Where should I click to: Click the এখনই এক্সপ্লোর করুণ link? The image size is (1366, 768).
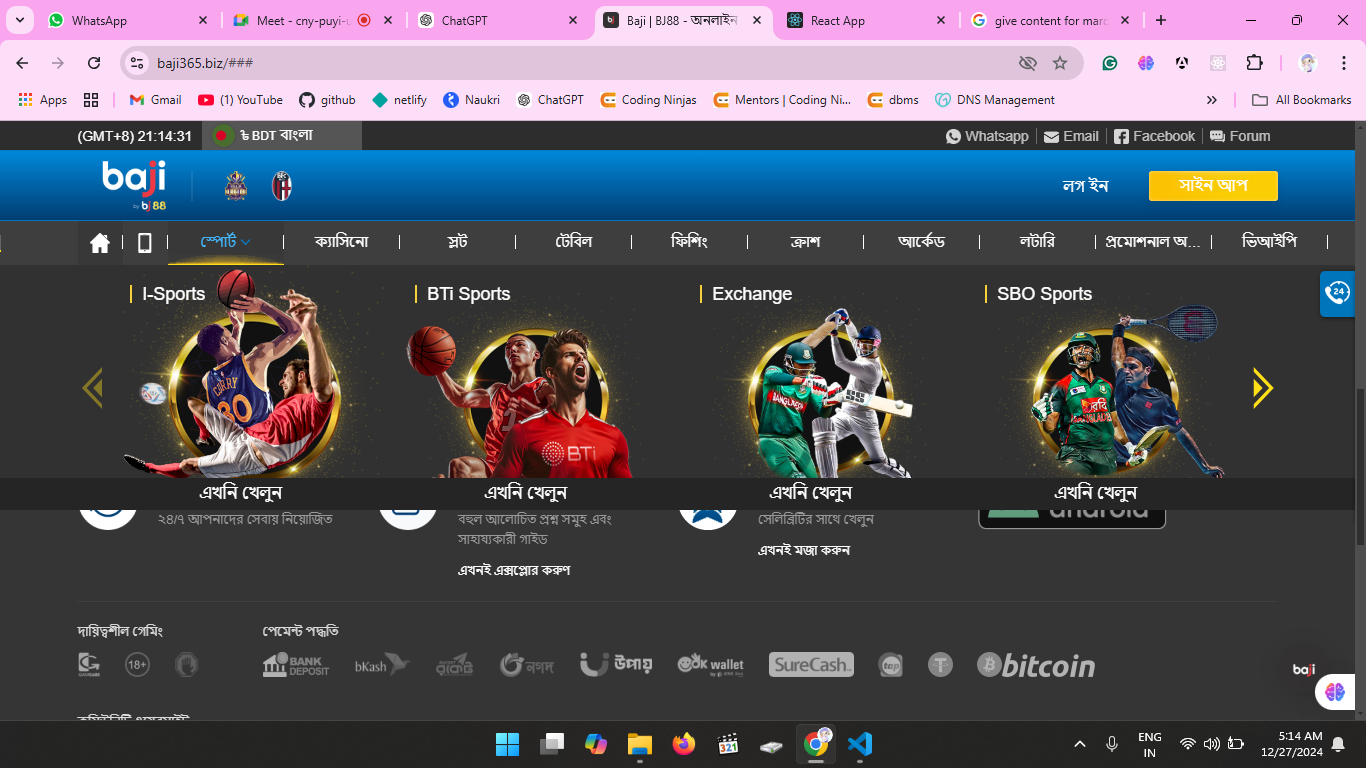[x=514, y=571]
